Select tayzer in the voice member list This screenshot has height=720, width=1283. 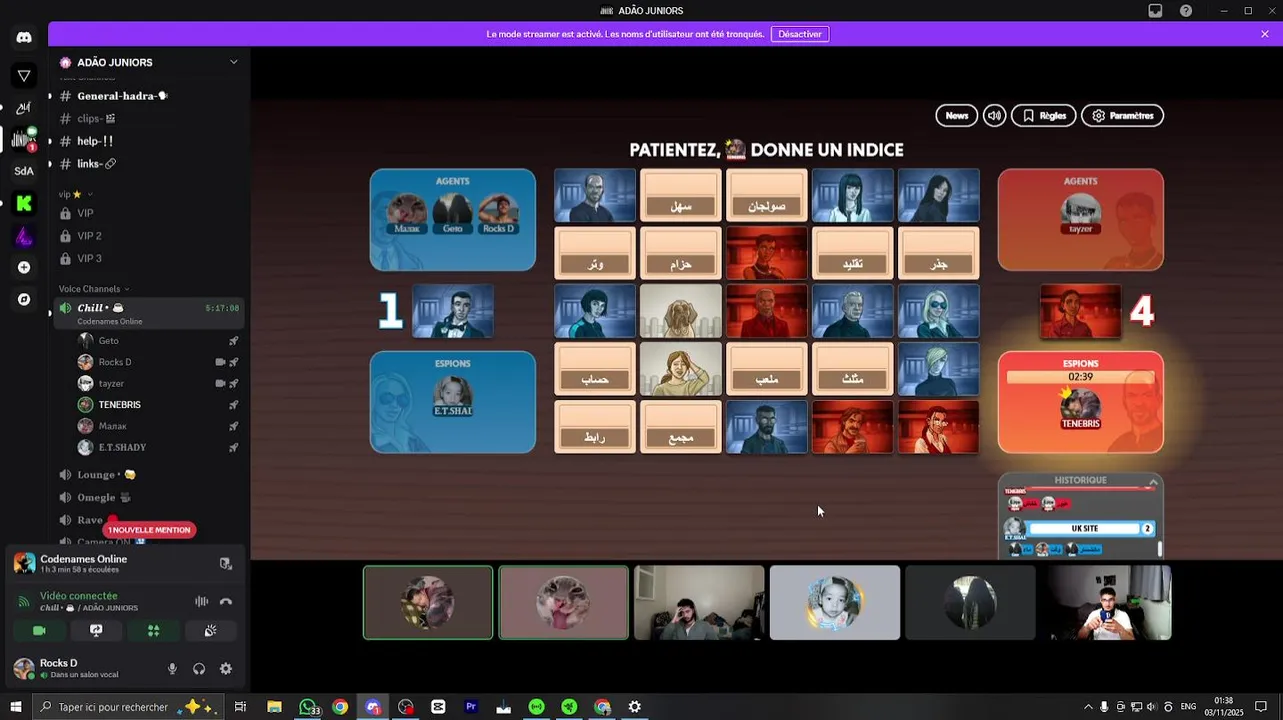tap(159, 384)
